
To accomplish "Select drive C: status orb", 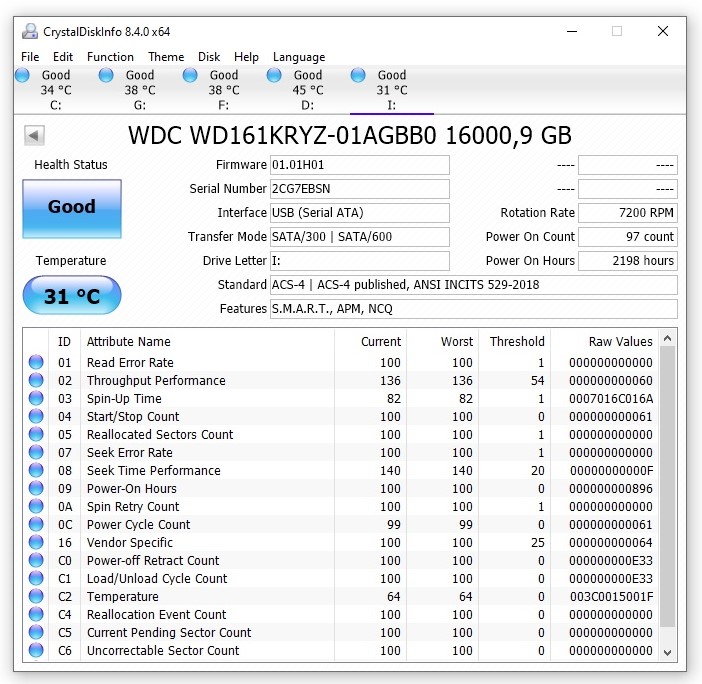I will pyautogui.click(x=22, y=75).
